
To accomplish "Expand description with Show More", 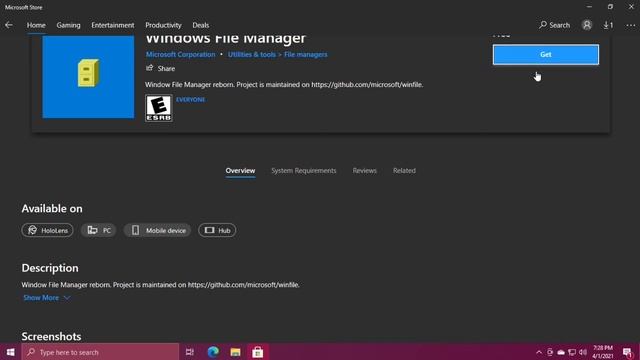I will (x=47, y=298).
